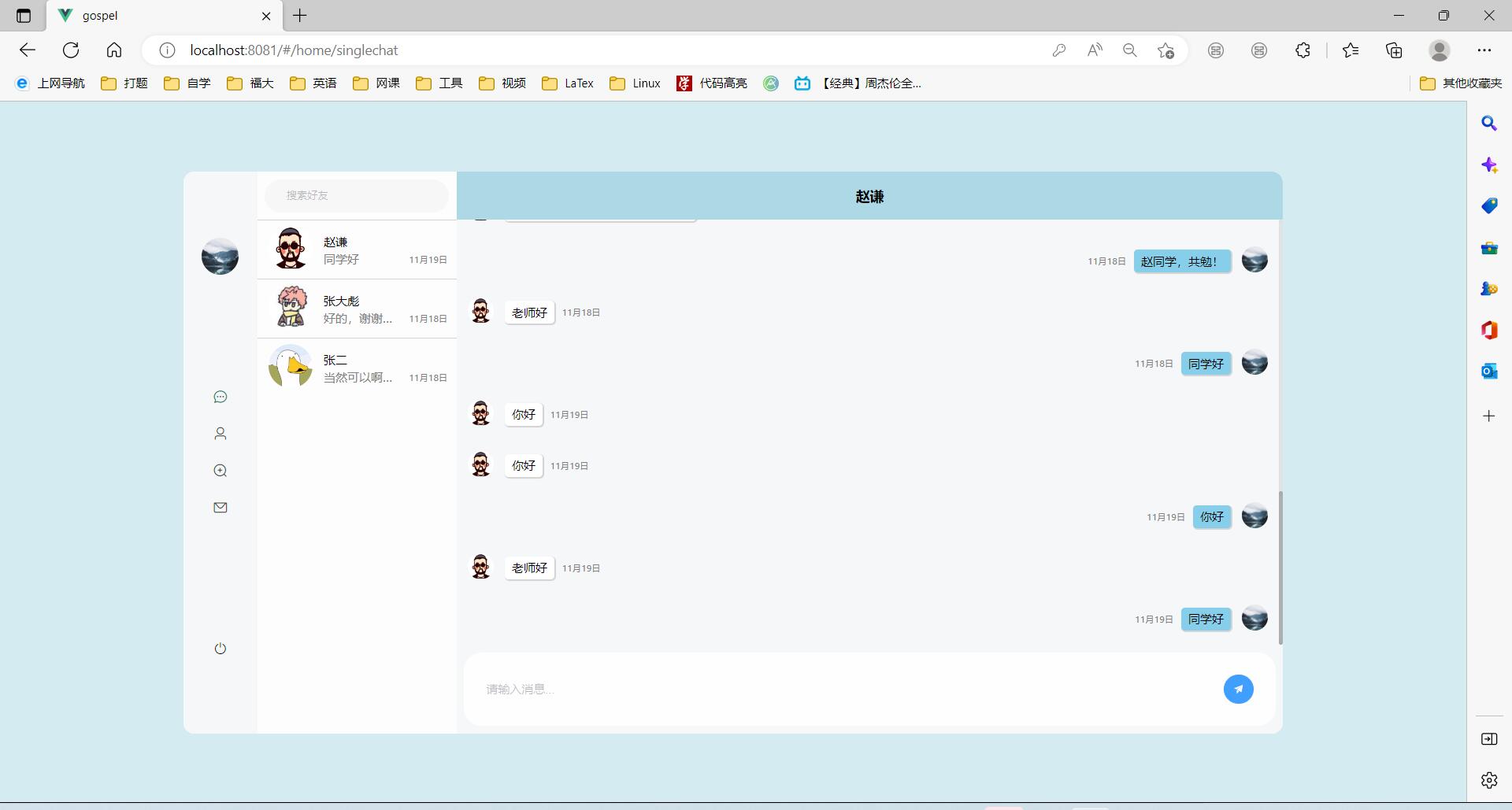This screenshot has height=810, width=1512.
Task: Open the Edge sidebar settings gear
Action: click(x=1489, y=780)
